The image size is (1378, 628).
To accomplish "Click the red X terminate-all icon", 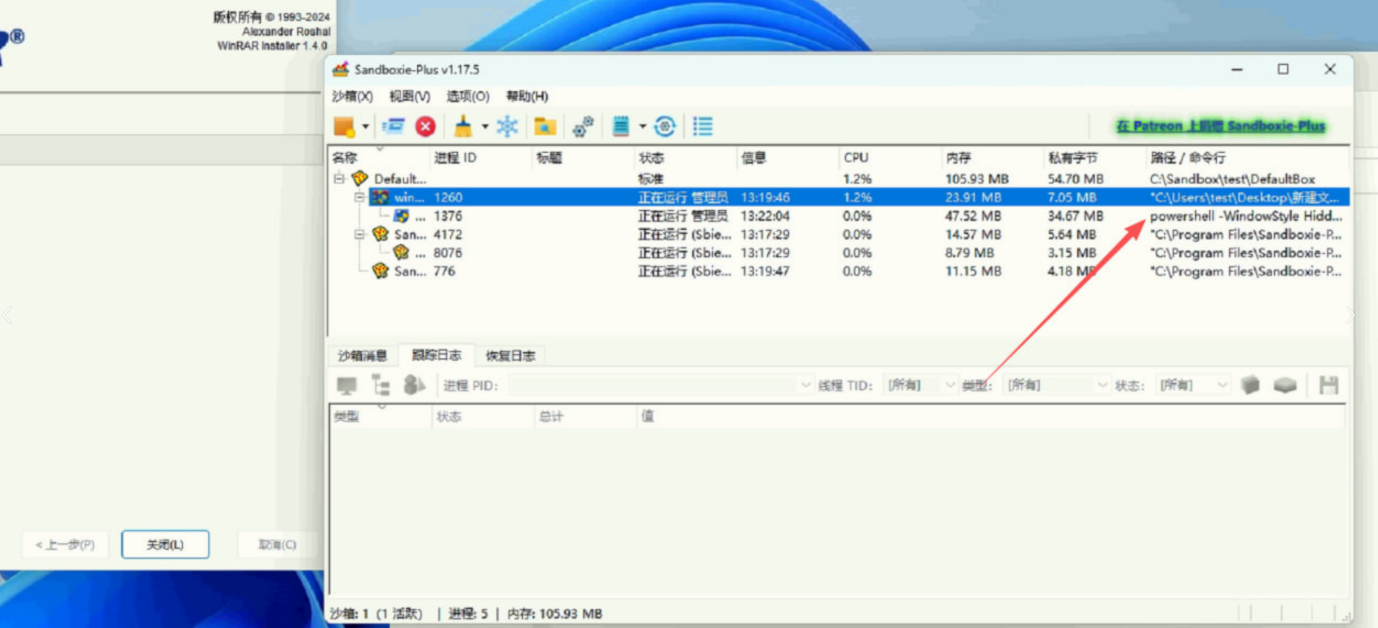I will pyautogui.click(x=426, y=126).
